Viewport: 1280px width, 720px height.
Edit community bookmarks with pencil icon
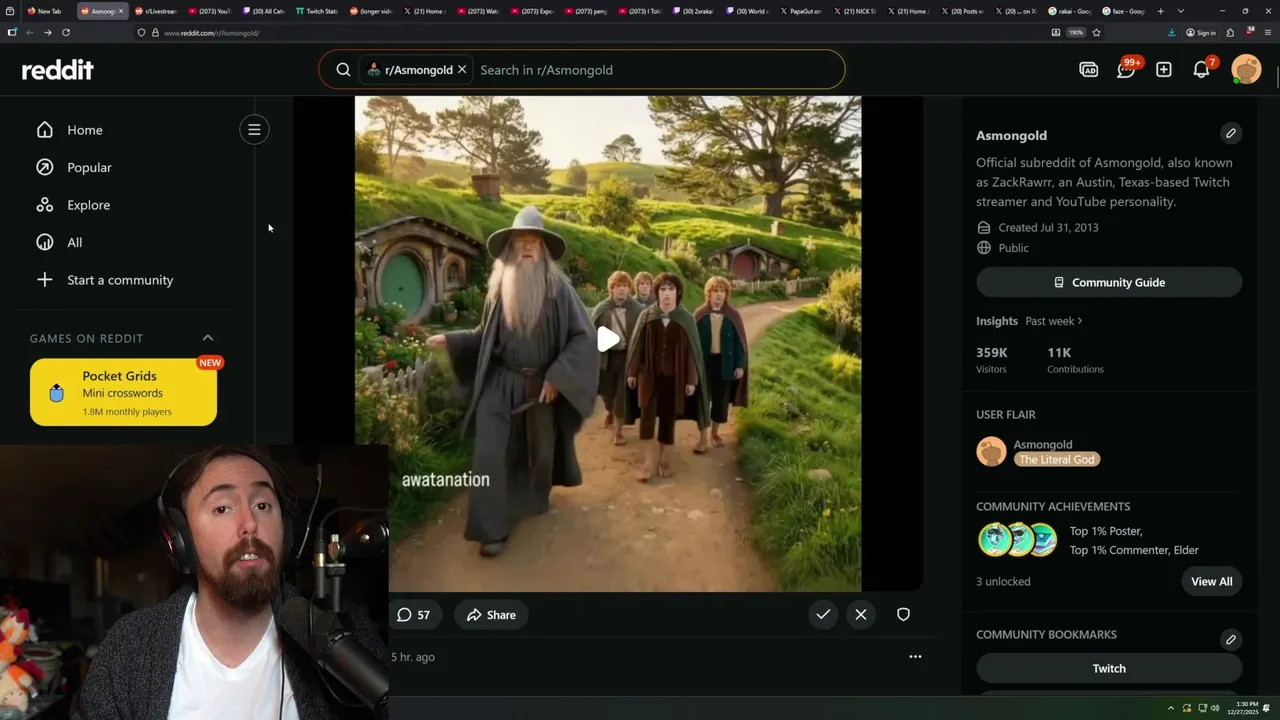click(x=1231, y=639)
